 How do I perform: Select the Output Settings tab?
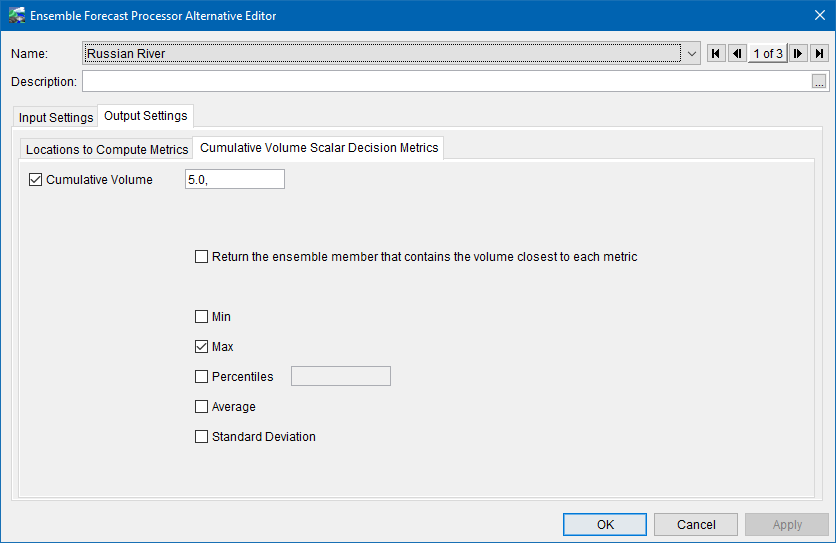pos(146,116)
